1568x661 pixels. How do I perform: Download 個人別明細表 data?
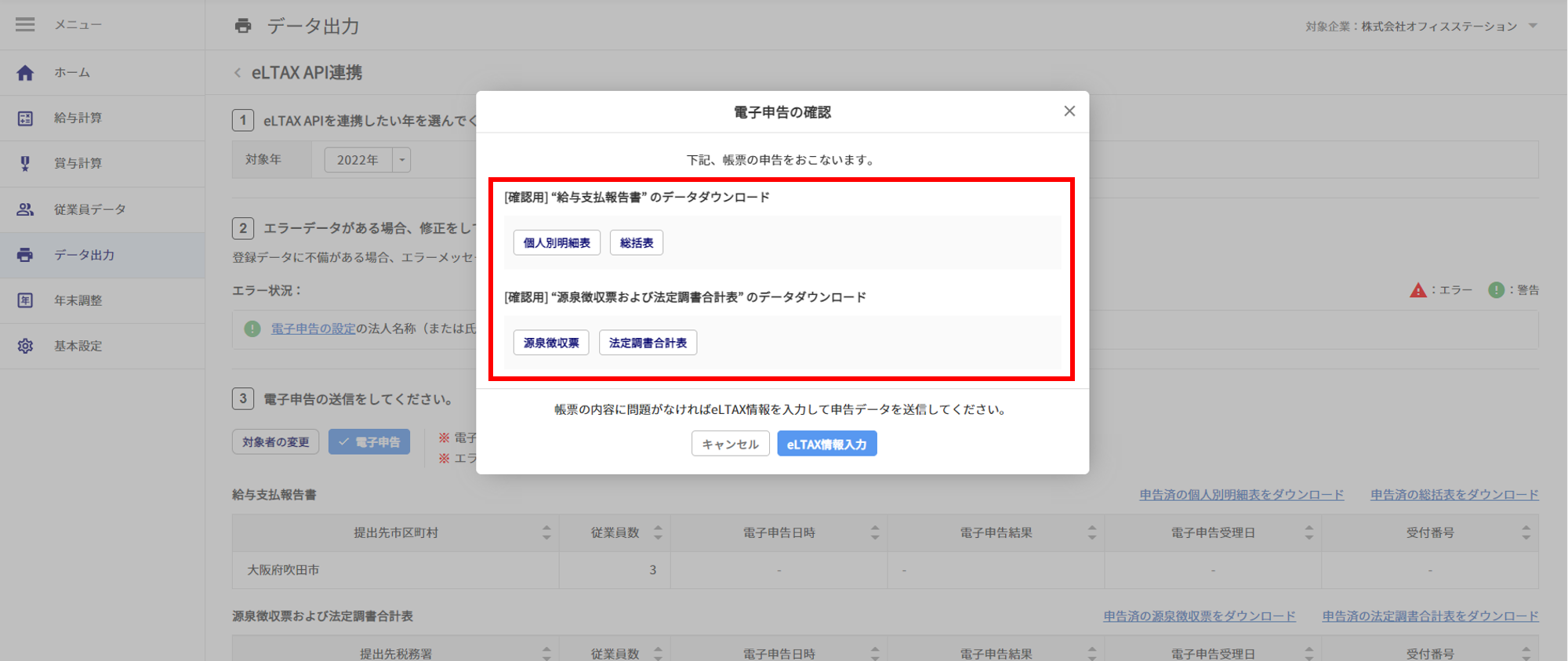tap(557, 243)
